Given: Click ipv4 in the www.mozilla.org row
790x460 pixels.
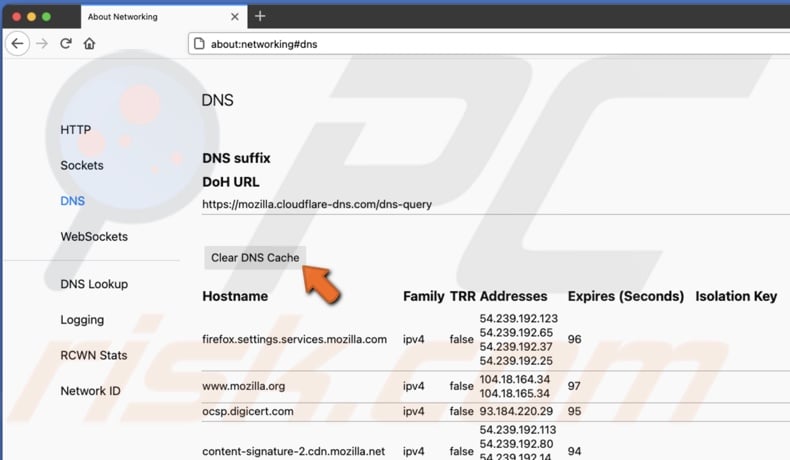Looking at the screenshot, I should 414,386.
